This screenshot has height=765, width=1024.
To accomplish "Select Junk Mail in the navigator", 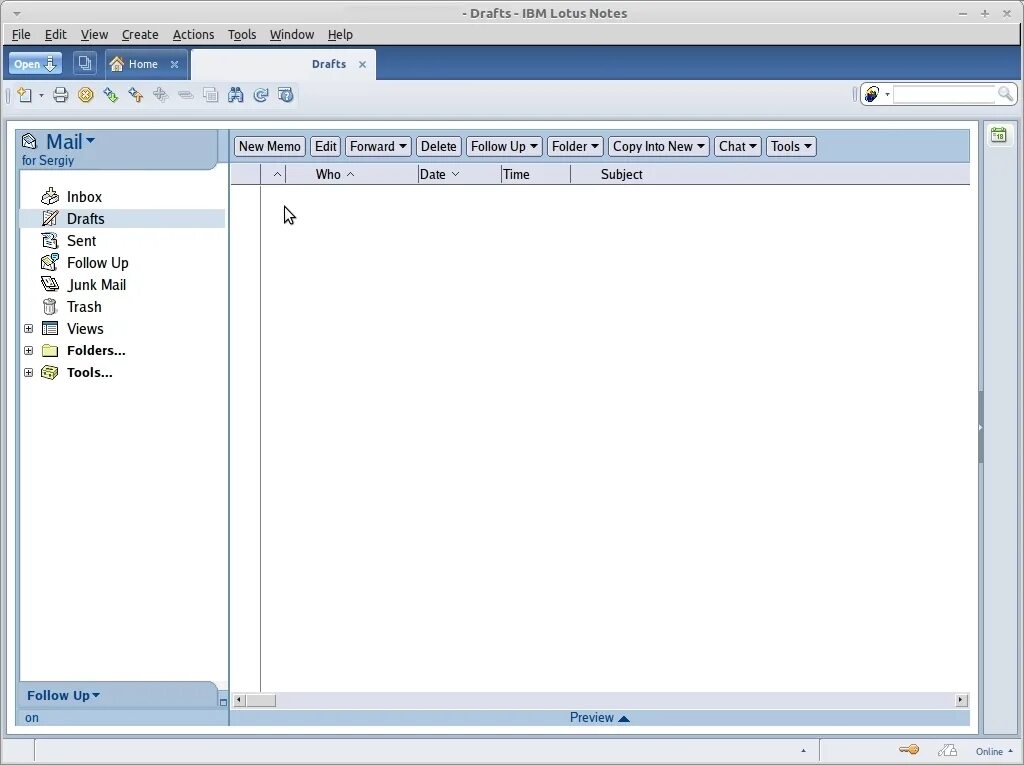I will (96, 285).
